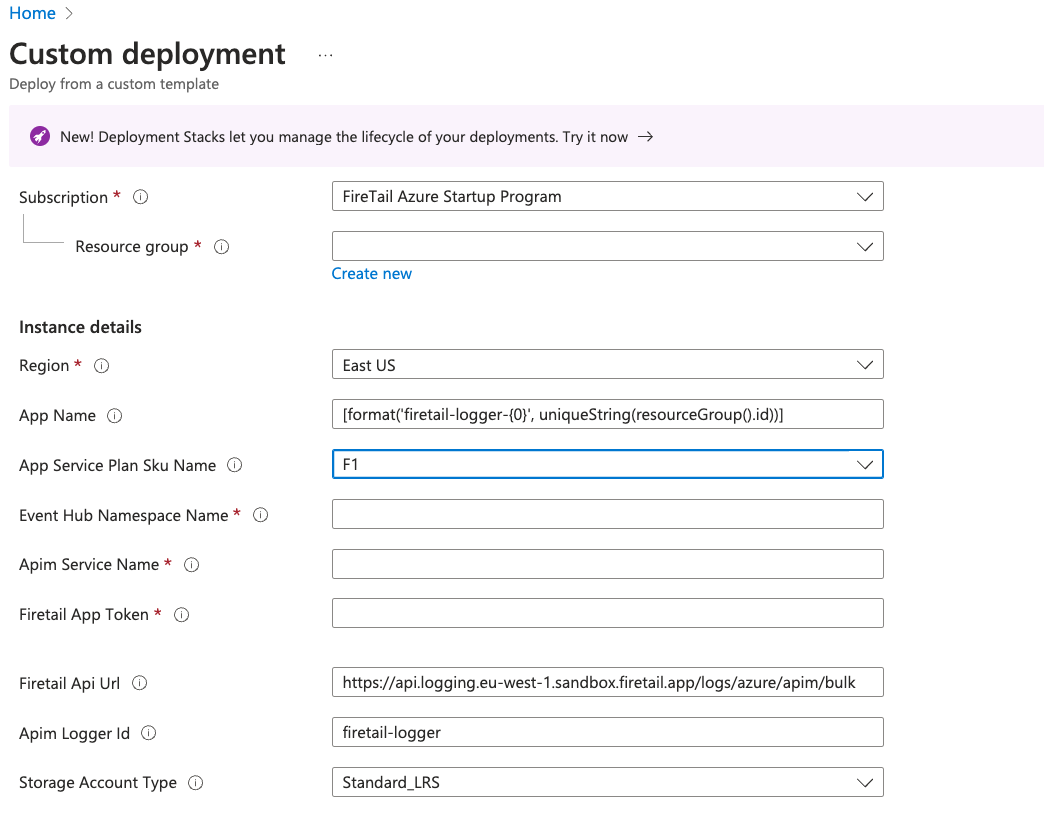Show info for Apim Service Name

point(192,565)
